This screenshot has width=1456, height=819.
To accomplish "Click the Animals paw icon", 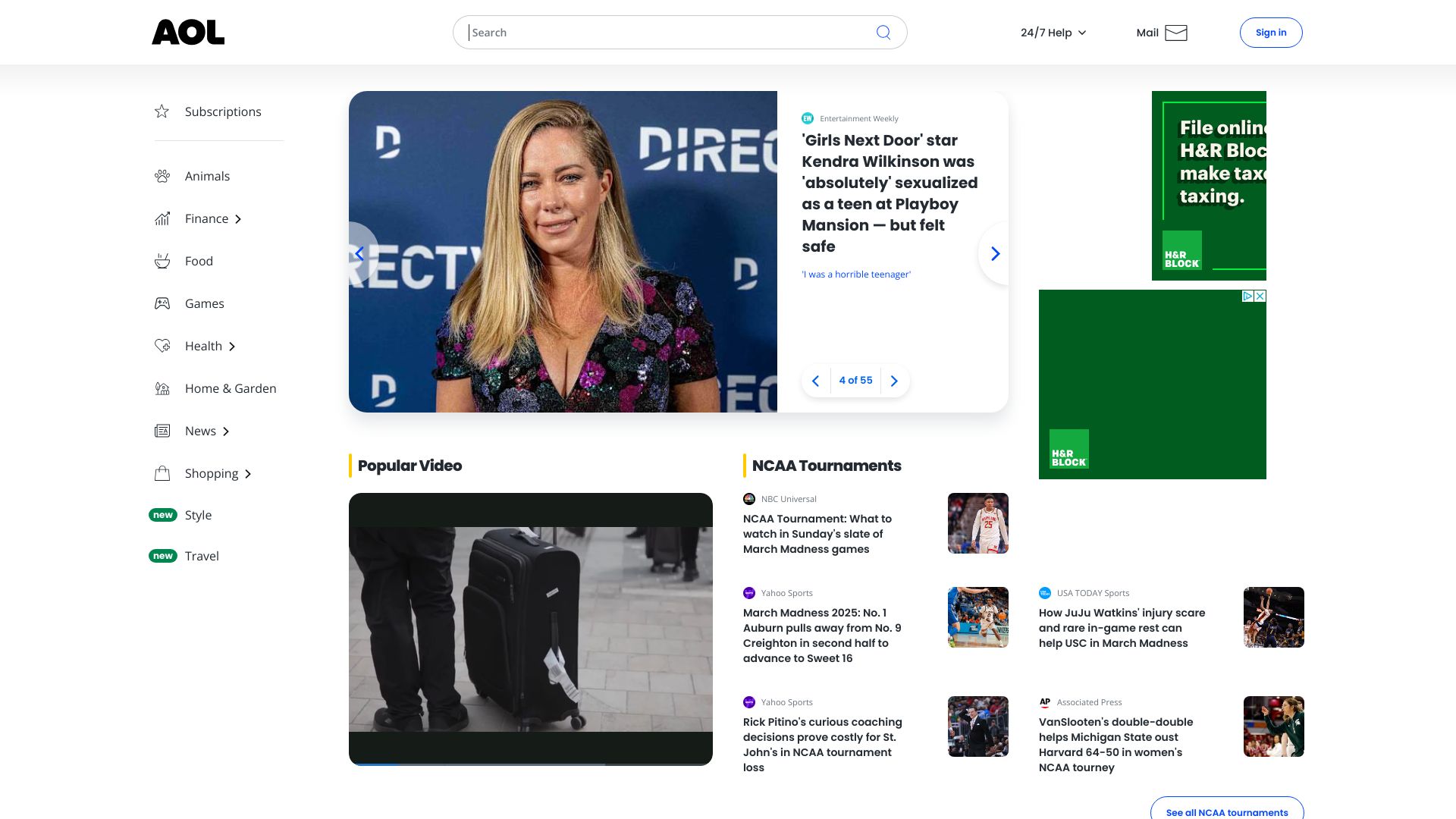I will coord(162,176).
